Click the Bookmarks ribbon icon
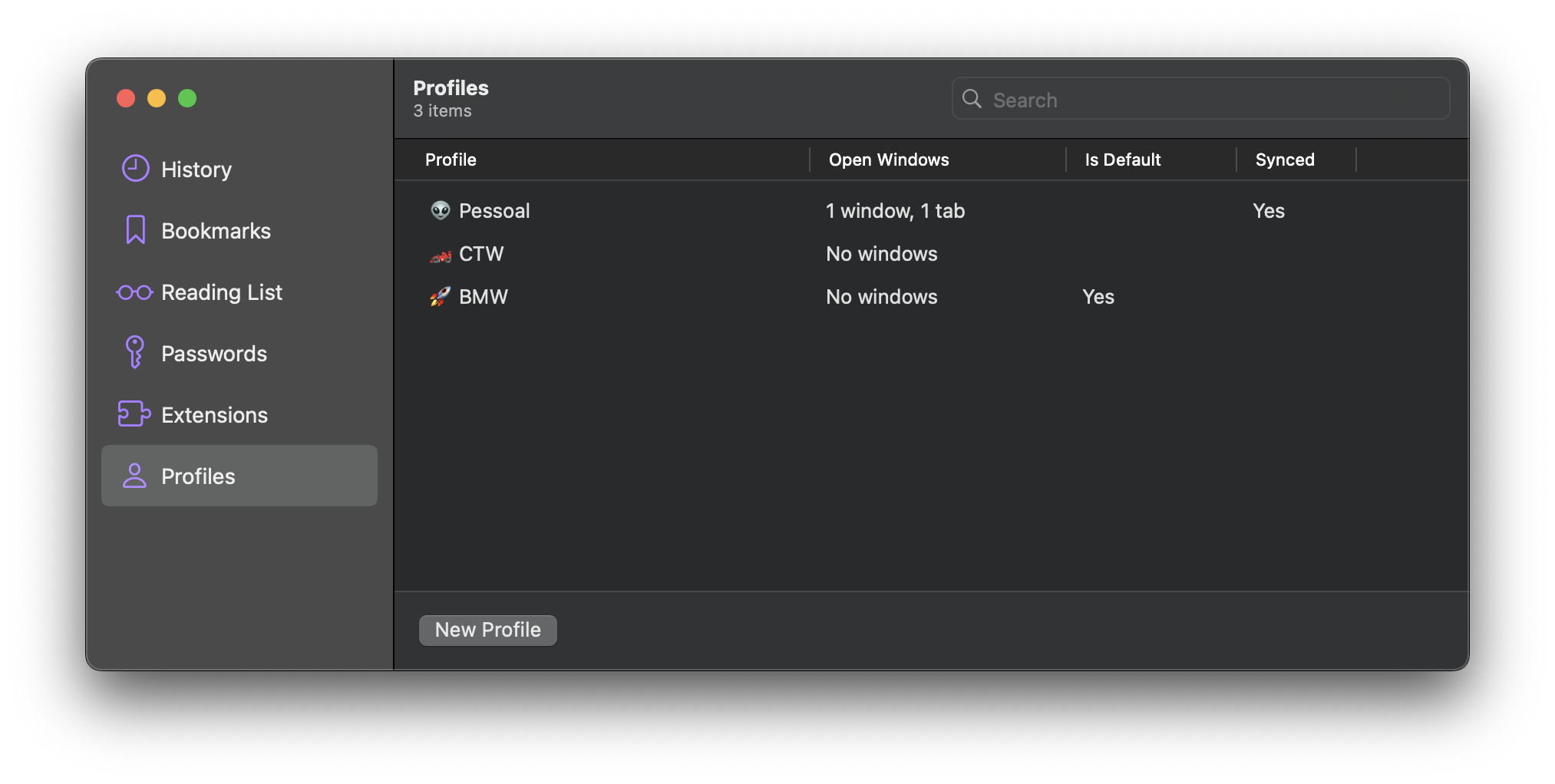The width and height of the screenshot is (1555, 784). [x=136, y=230]
